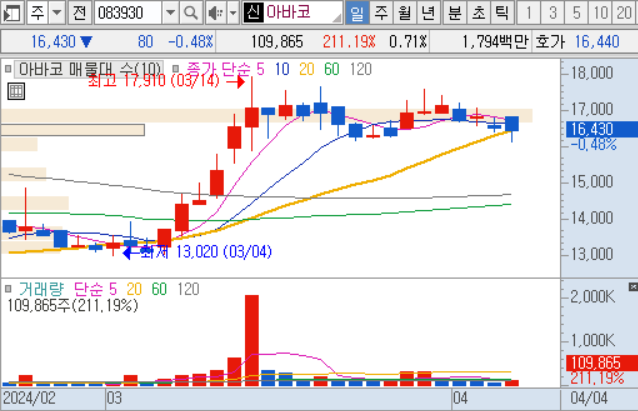Screen dimensions: 638x411
Task: Select interval button 5
Action: [577, 13]
